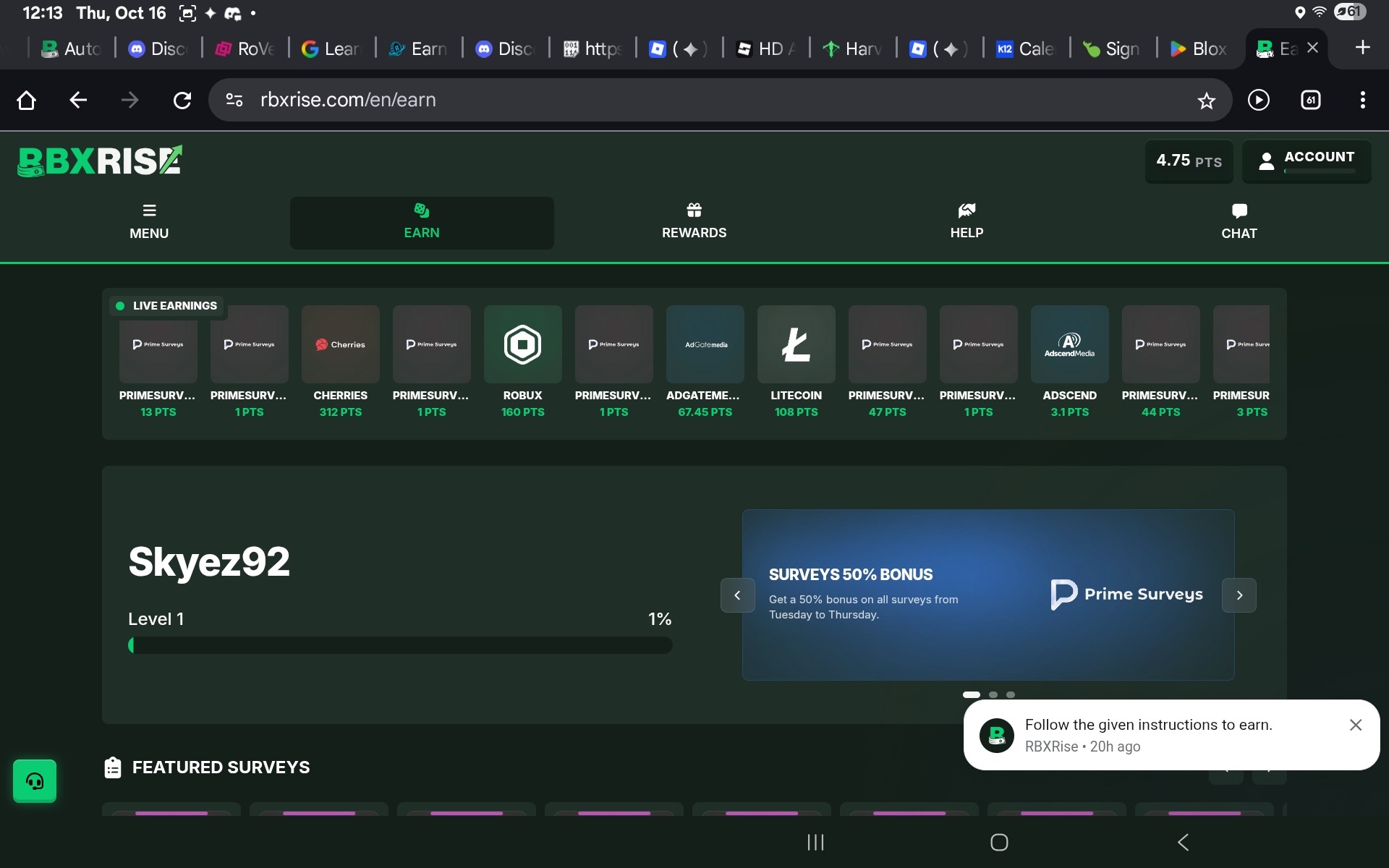Open Chrome three-dot menu
The image size is (1389, 868).
[1362, 100]
